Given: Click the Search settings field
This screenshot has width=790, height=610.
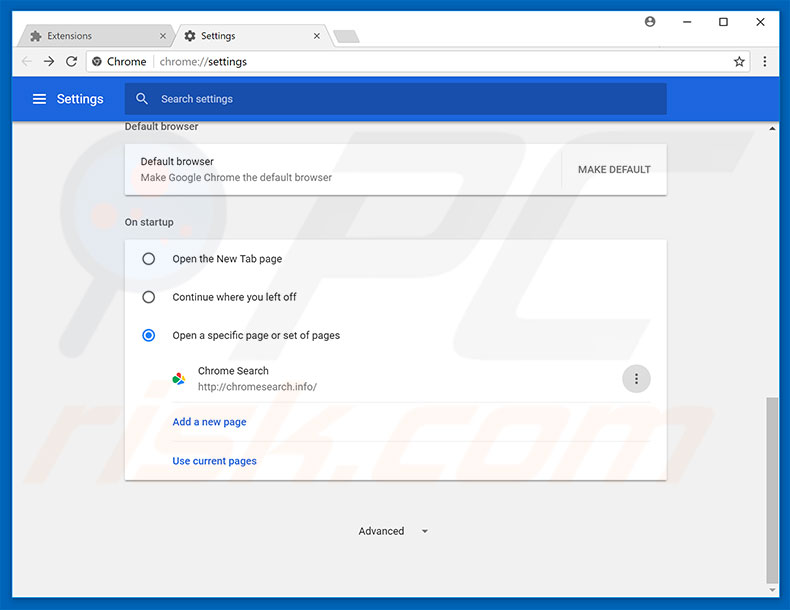Looking at the screenshot, I should pyautogui.click(x=400, y=99).
